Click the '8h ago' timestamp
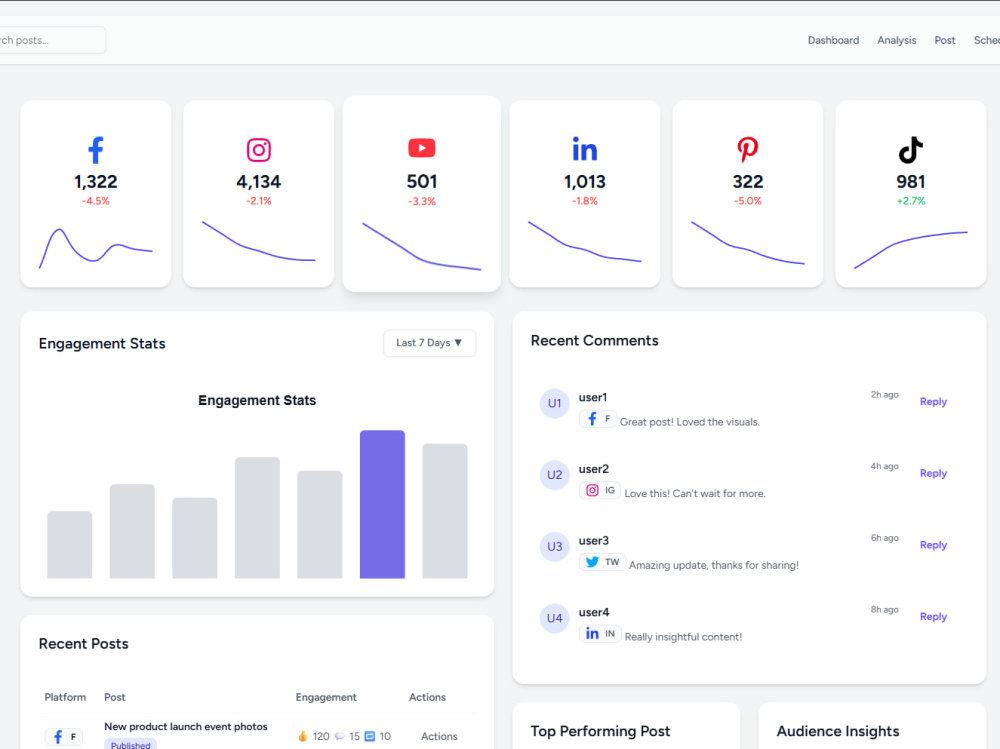1000x749 pixels. tap(885, 610)
